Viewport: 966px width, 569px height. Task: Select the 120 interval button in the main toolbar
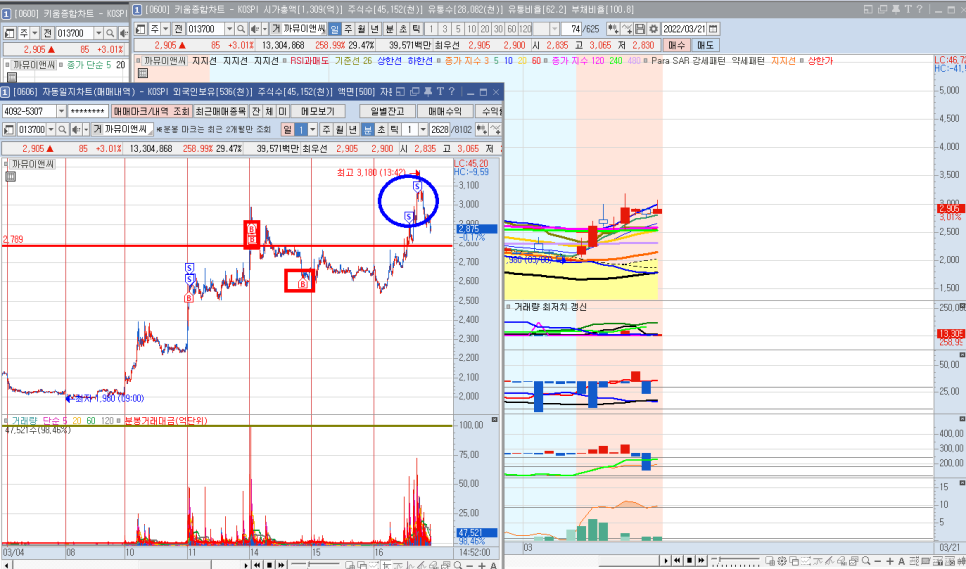point(526,29)
